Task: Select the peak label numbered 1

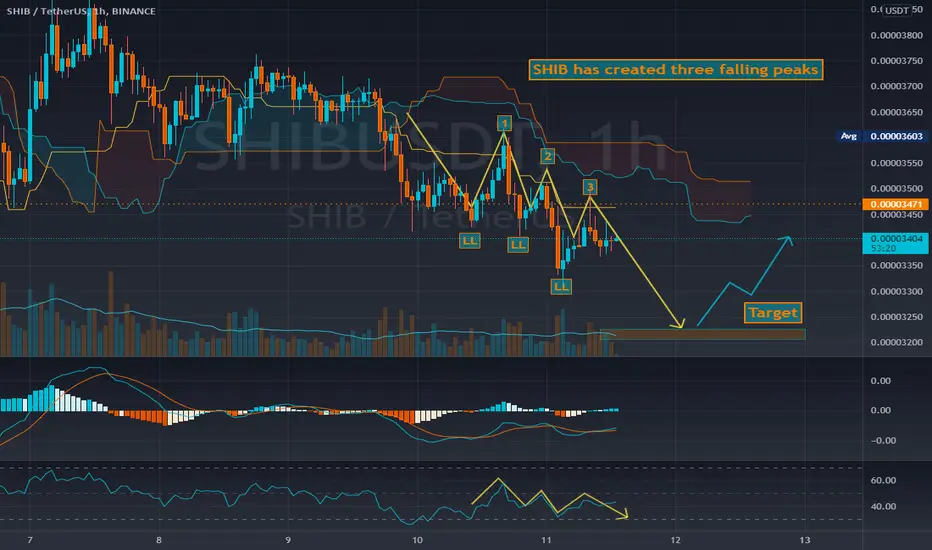Action: [505, 124]
